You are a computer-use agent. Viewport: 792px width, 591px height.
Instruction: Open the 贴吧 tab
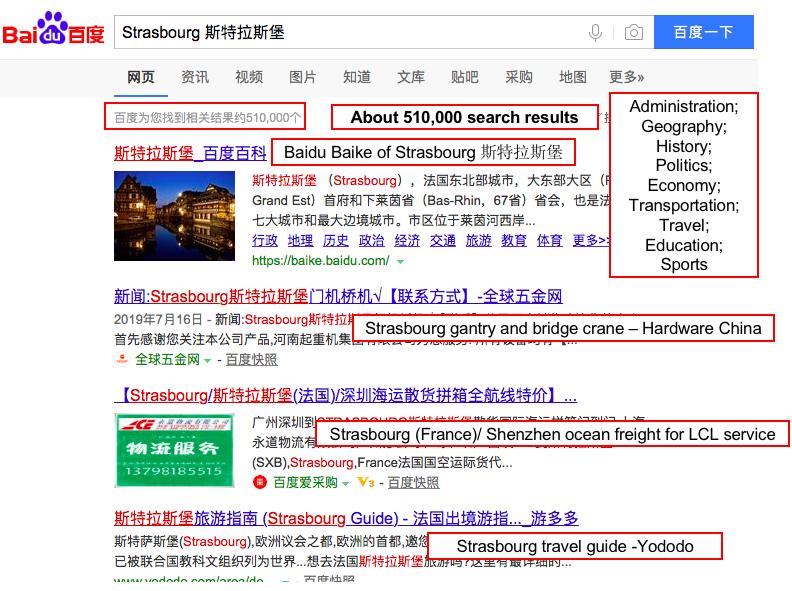(465, 77)
